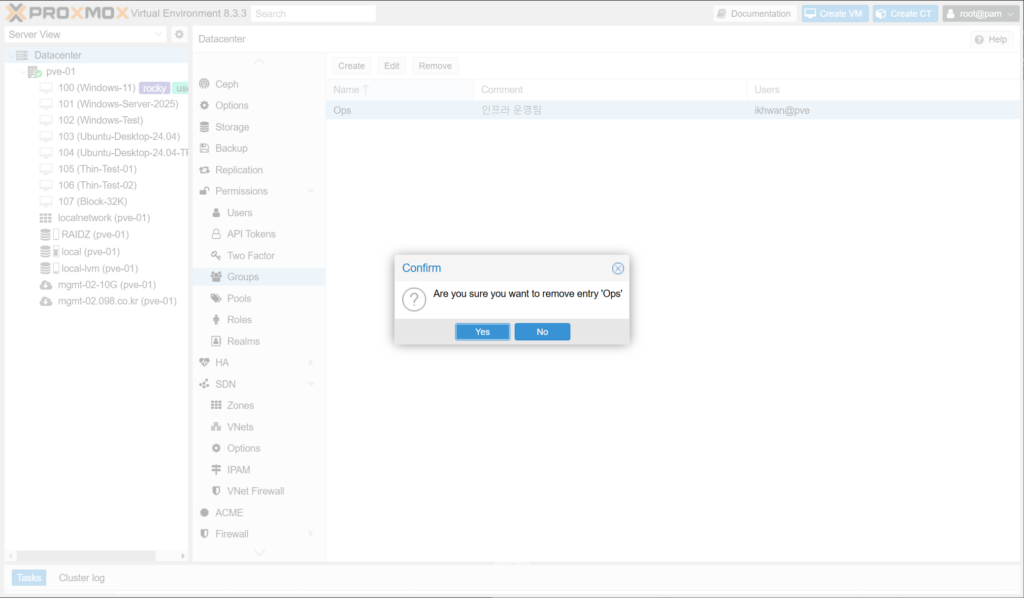
Task: Collapse the SDN menu section
Action: [x=311, y=384]
